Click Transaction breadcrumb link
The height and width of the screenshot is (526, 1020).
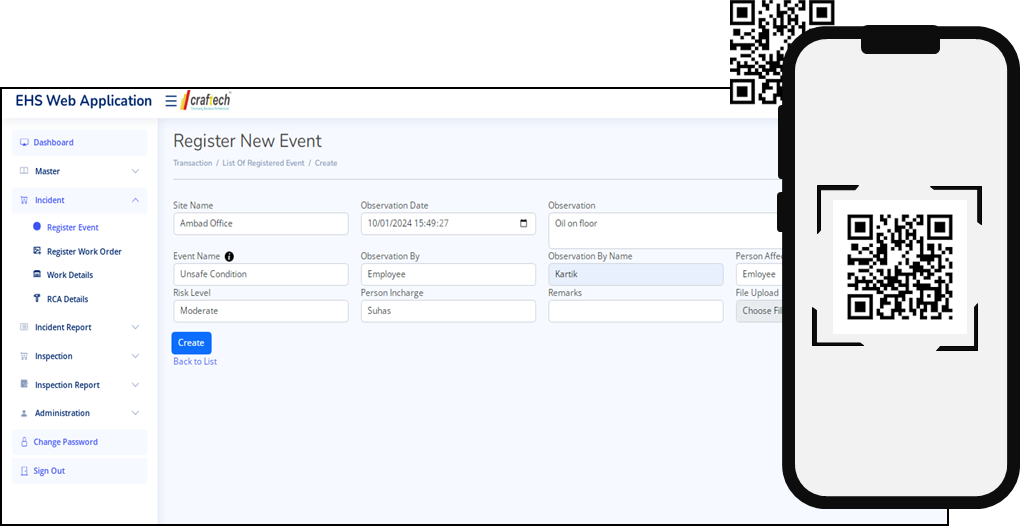tap(193, 163)
